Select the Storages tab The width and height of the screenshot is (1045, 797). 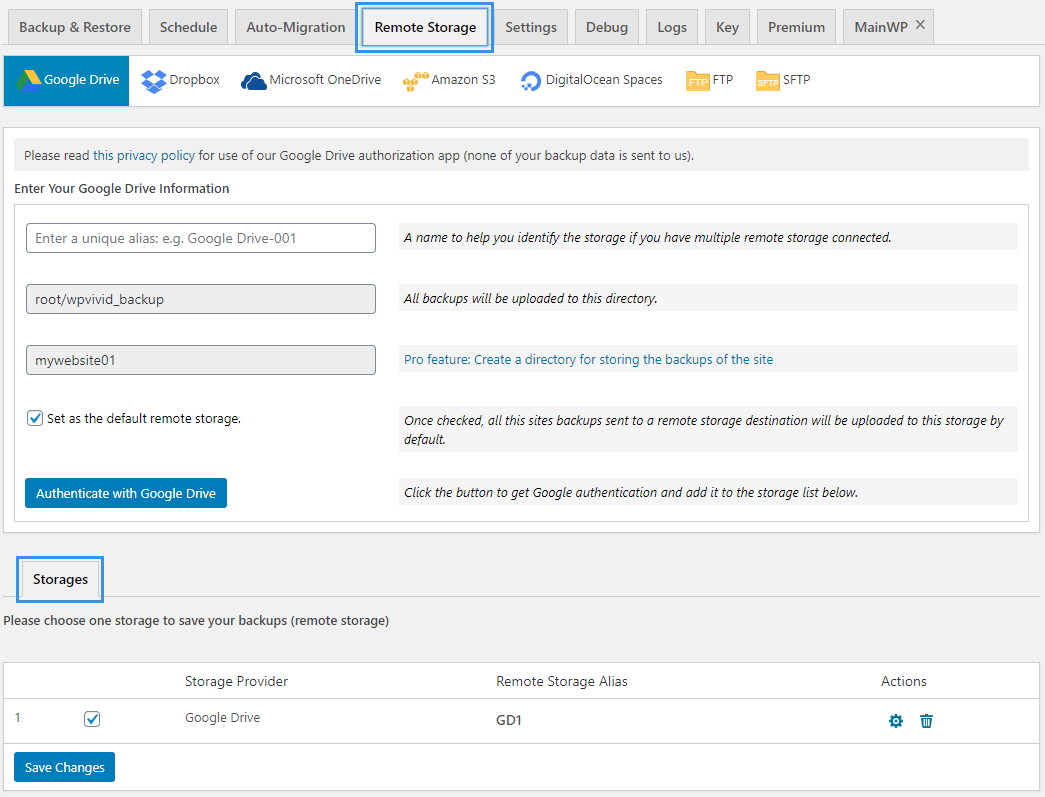click(61, 579)
